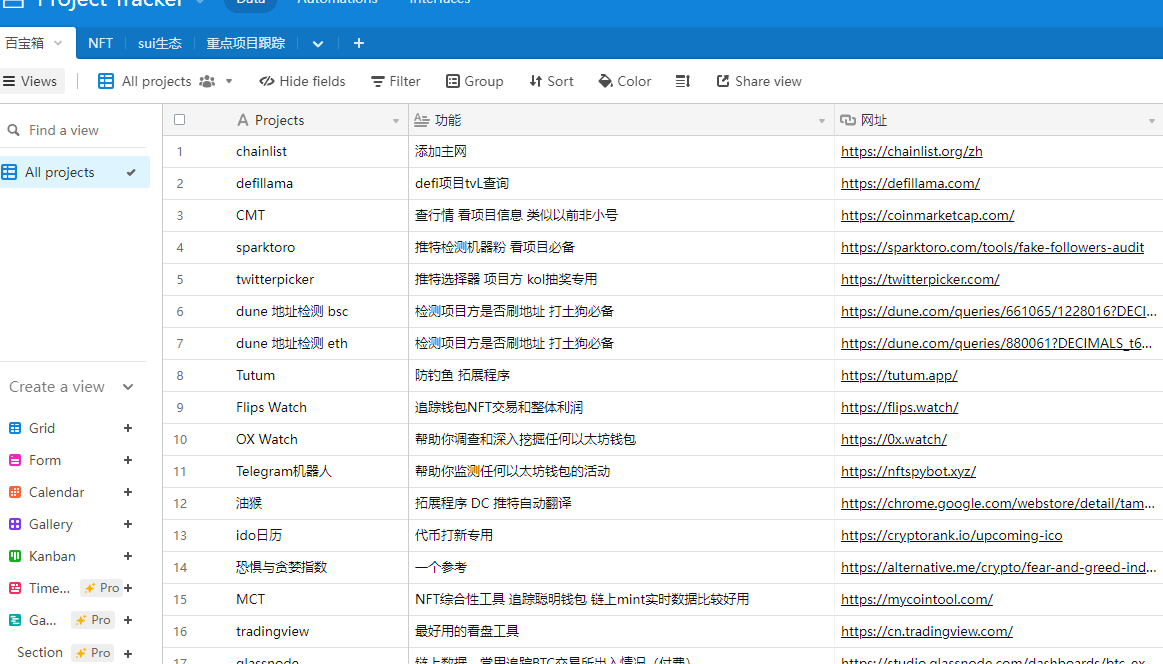Add a Kanban view with plus icon

pos(128,556)
